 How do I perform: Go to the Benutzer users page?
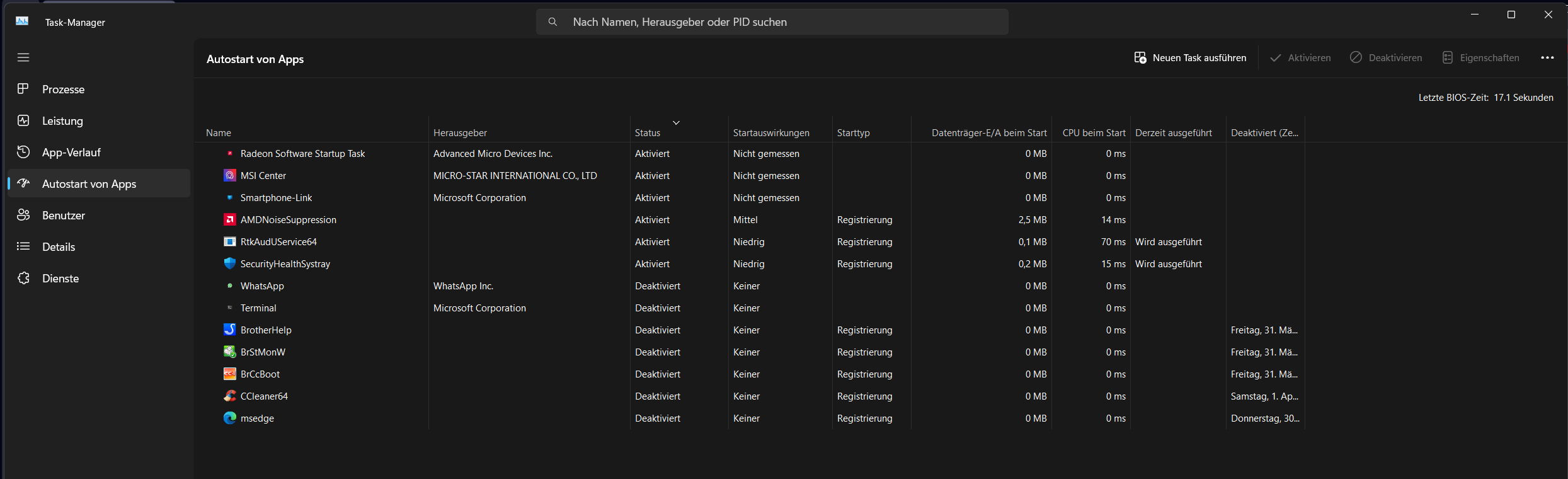tap(63, 216)
